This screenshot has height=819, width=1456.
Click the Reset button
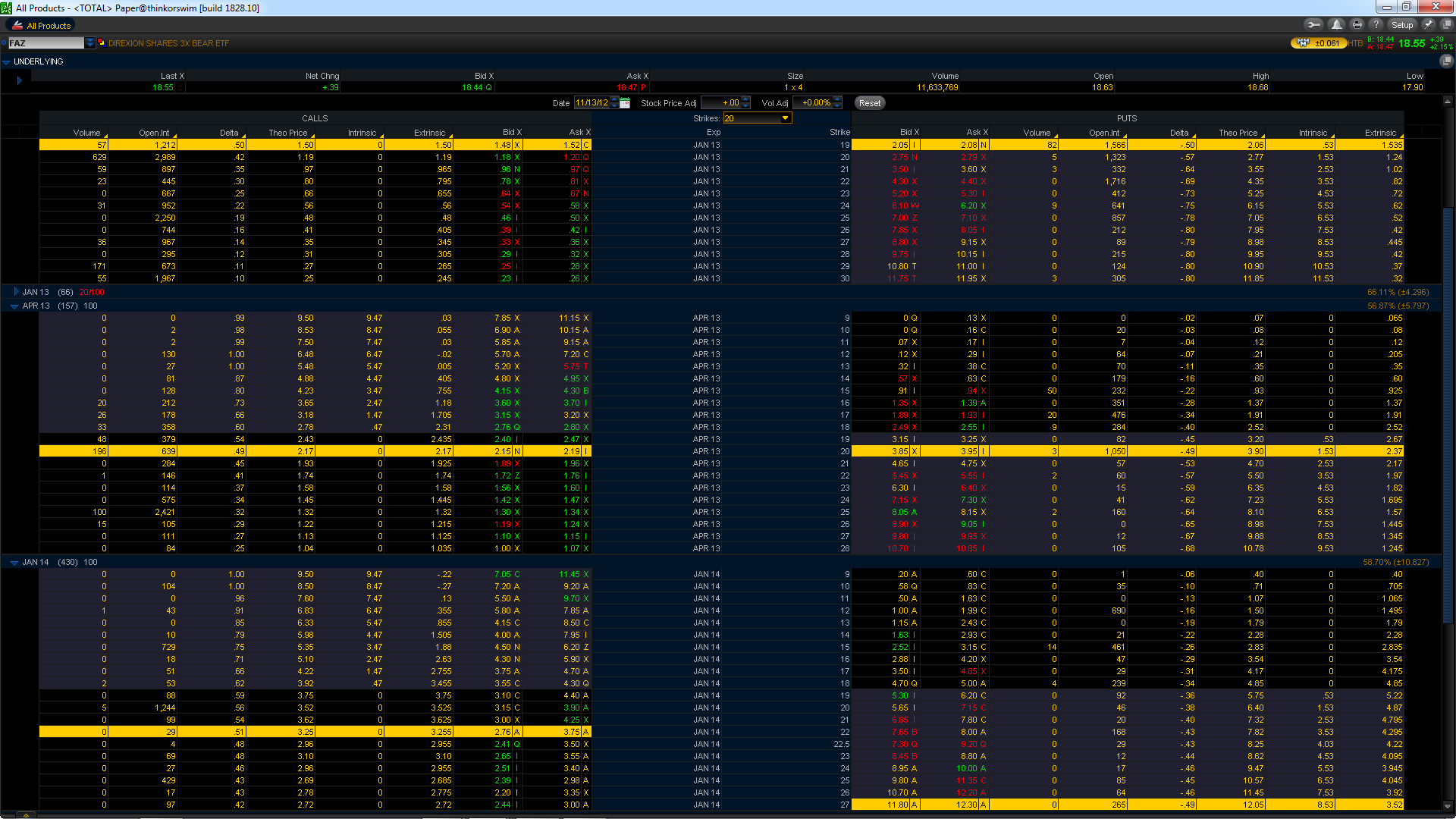870,103
